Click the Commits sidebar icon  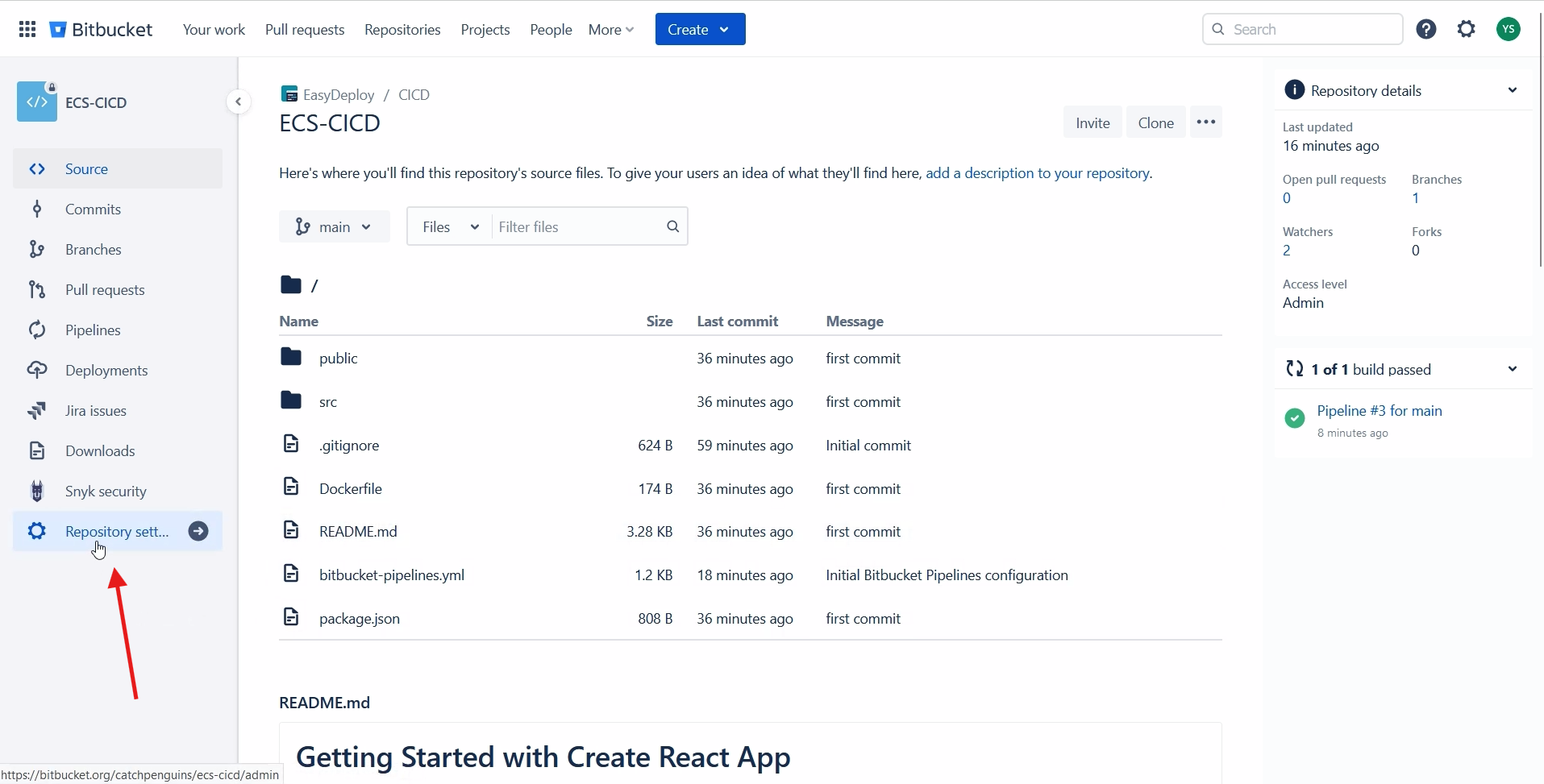pos(37,209)
